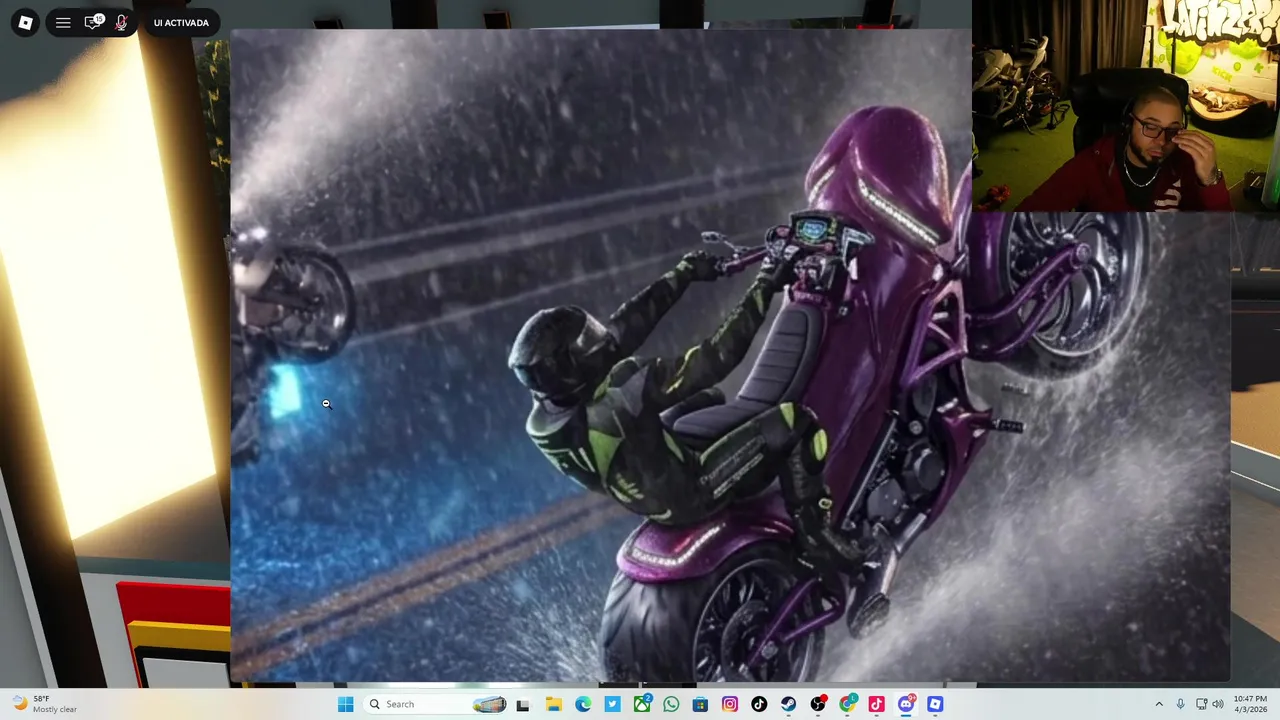This screenshot has height=720, width=1280.
Task: Open the Xbox app on taskbar
Action: 642,704
